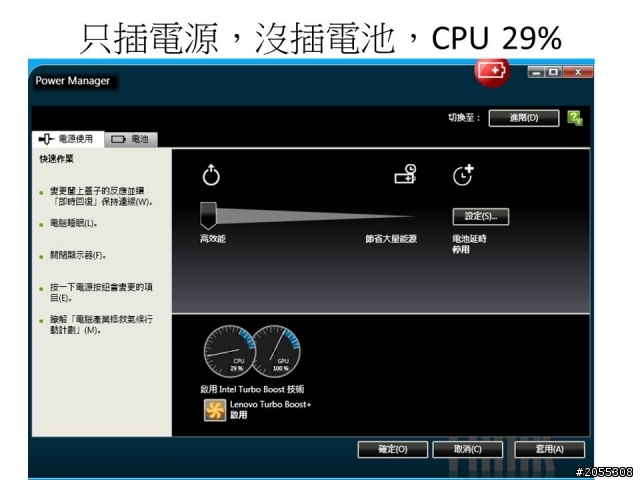Cancel with 取消(C) button

(468, 449)
